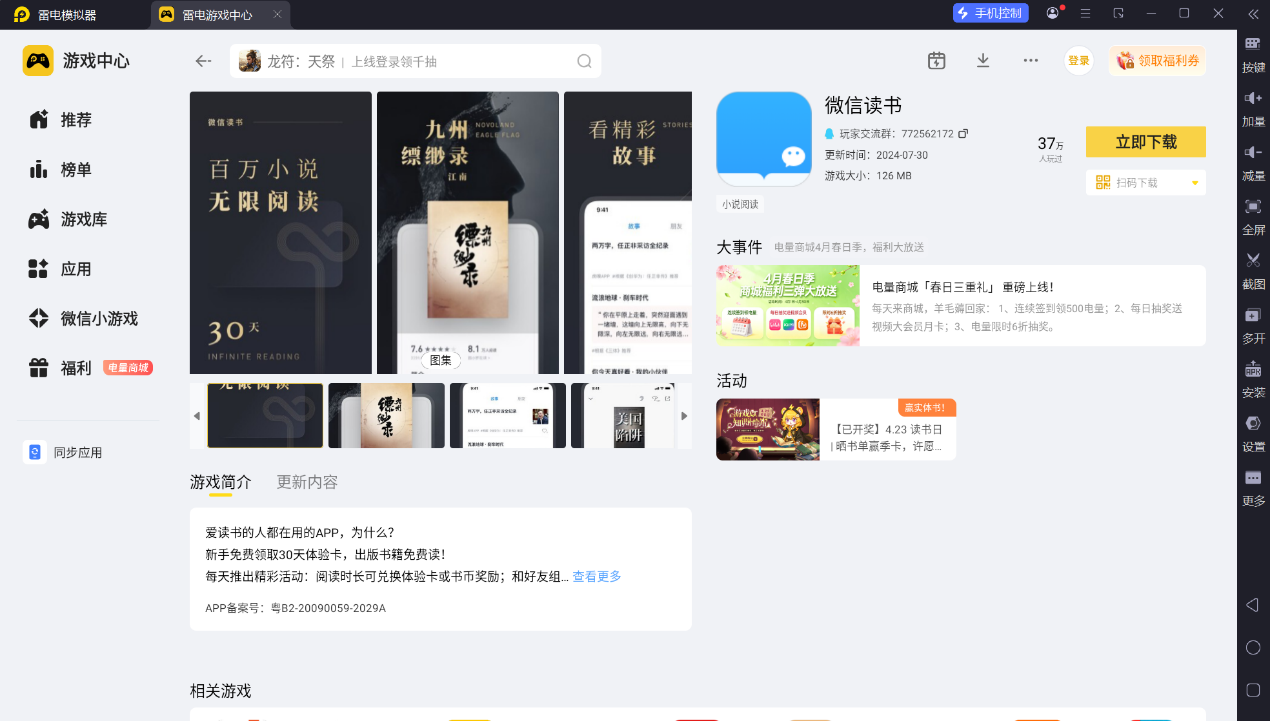Open 4.23 读书日 activity card
Viewport: 1270px width, 721px height.
tap(836, 429)
